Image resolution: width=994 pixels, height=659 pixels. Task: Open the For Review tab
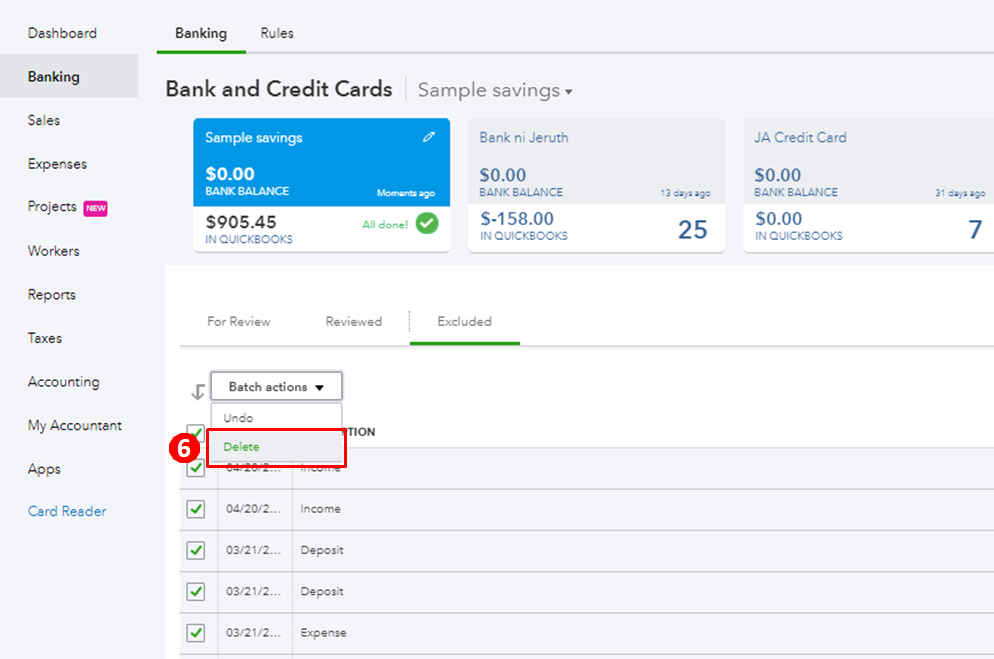click(x=238, y=322)
